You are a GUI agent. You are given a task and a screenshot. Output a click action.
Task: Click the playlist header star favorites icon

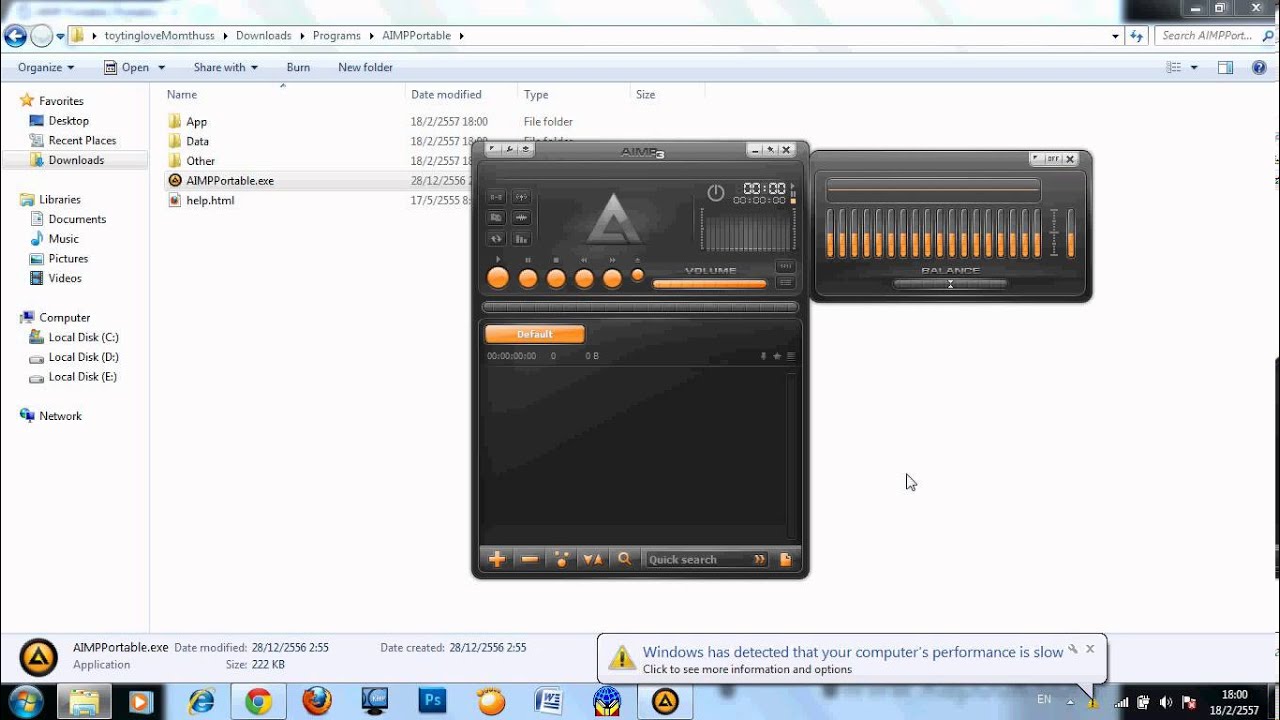pyautogui.click(x=777, y=356)
